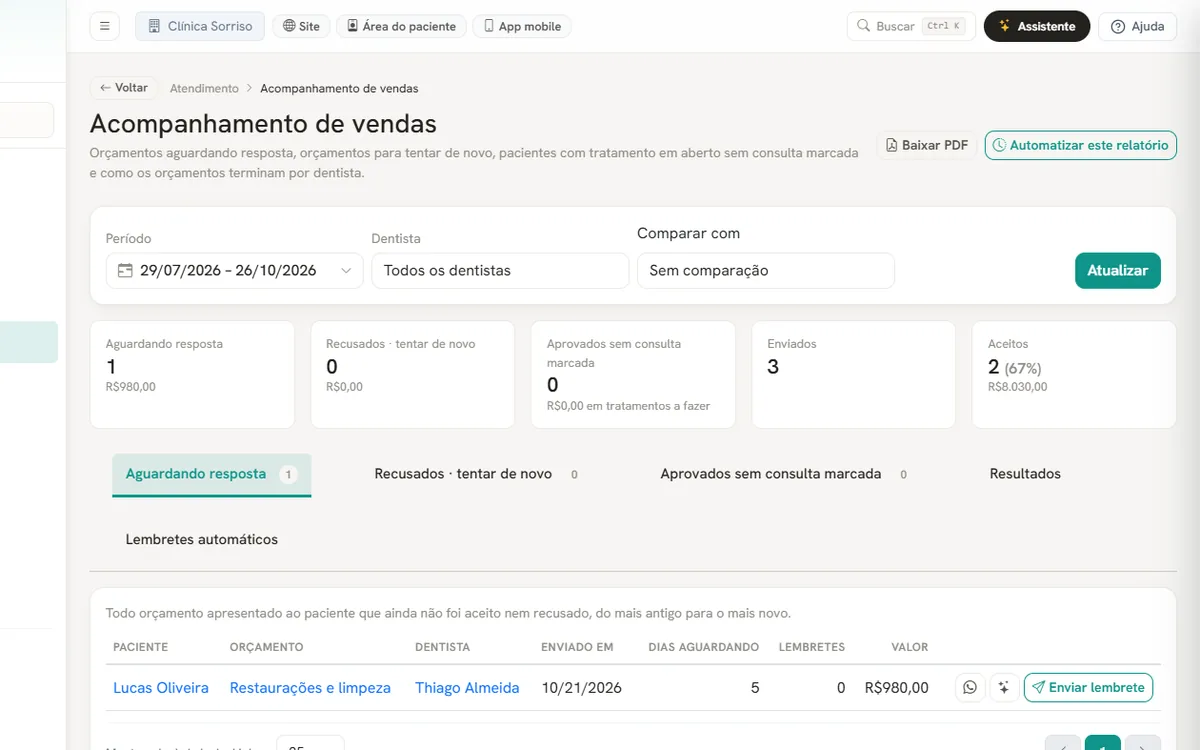1200x750 pixels.
Task: Sort by the Valor column header
Action: tap(910, 647)
